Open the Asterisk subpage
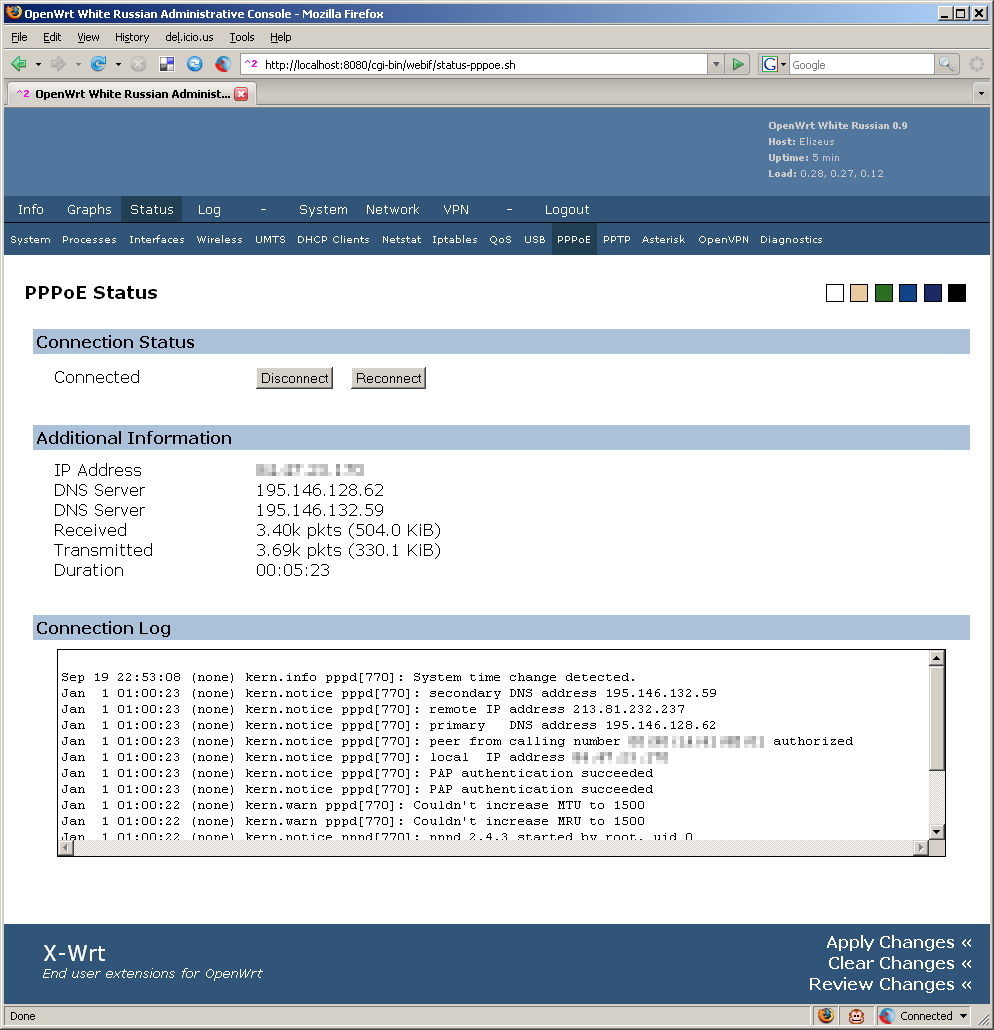Viewport: 994px width, 1030px height. pos(664,240)
